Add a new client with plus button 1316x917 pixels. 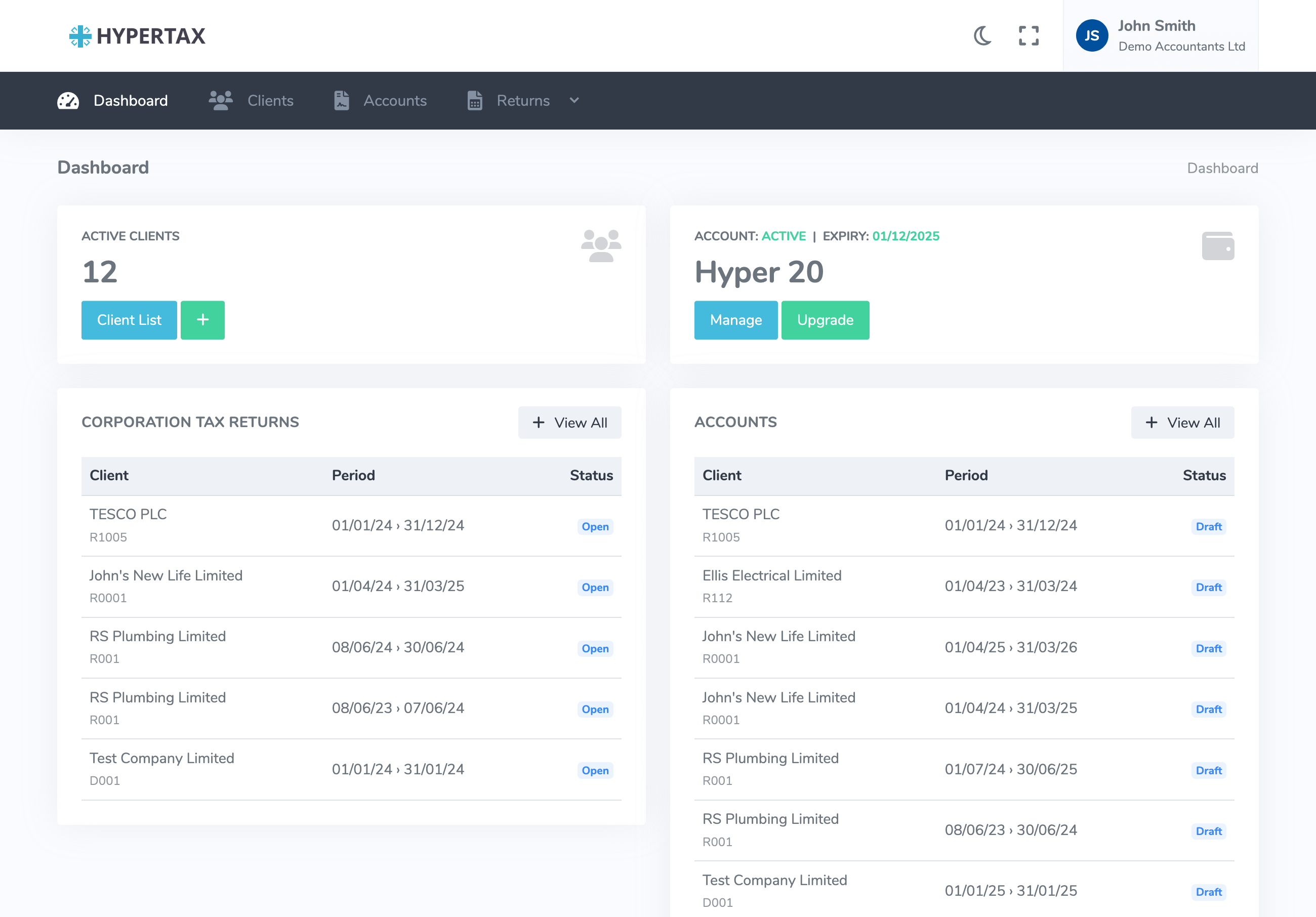(x=202, y=320)
